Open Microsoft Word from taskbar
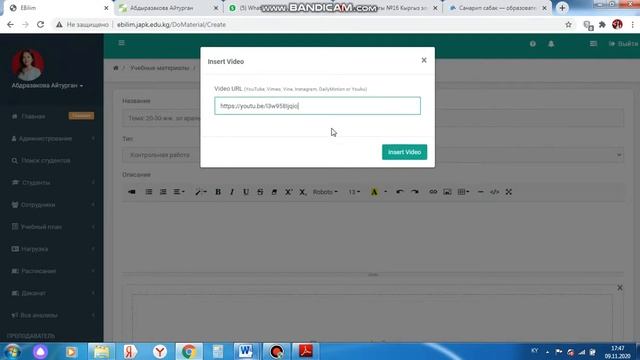 pos(245,351)
